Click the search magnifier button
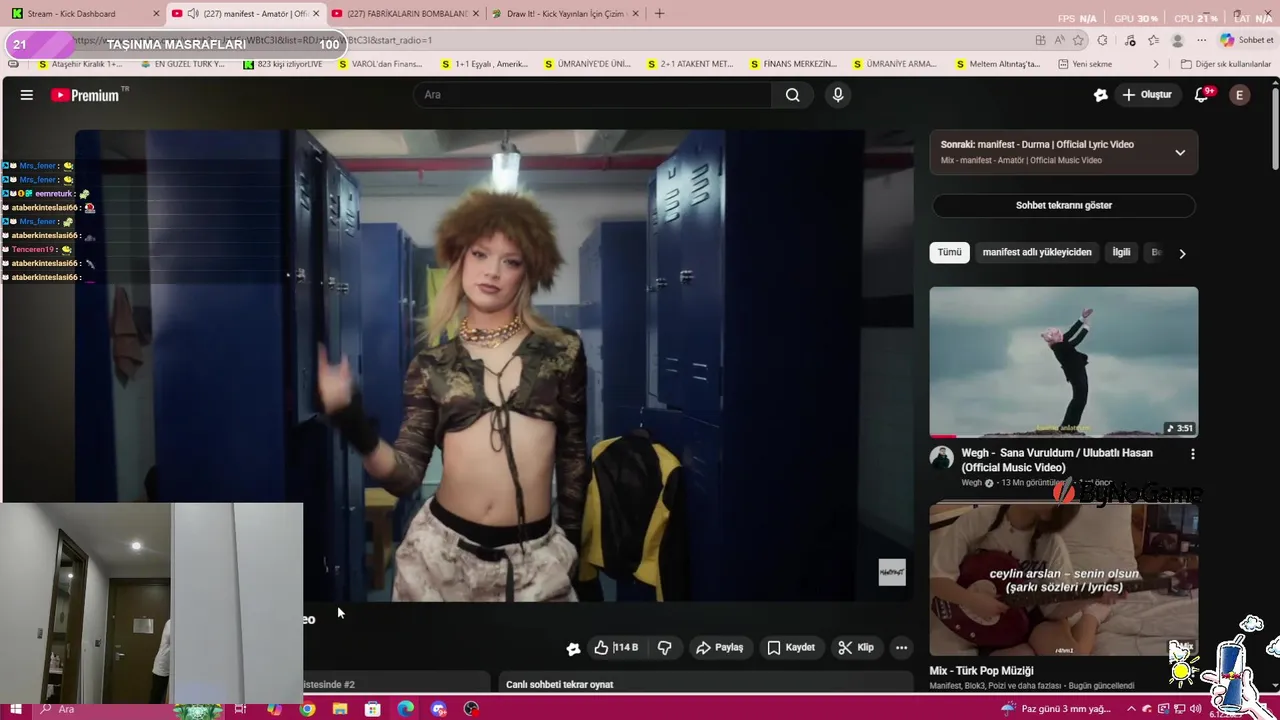 click(792, 95)
